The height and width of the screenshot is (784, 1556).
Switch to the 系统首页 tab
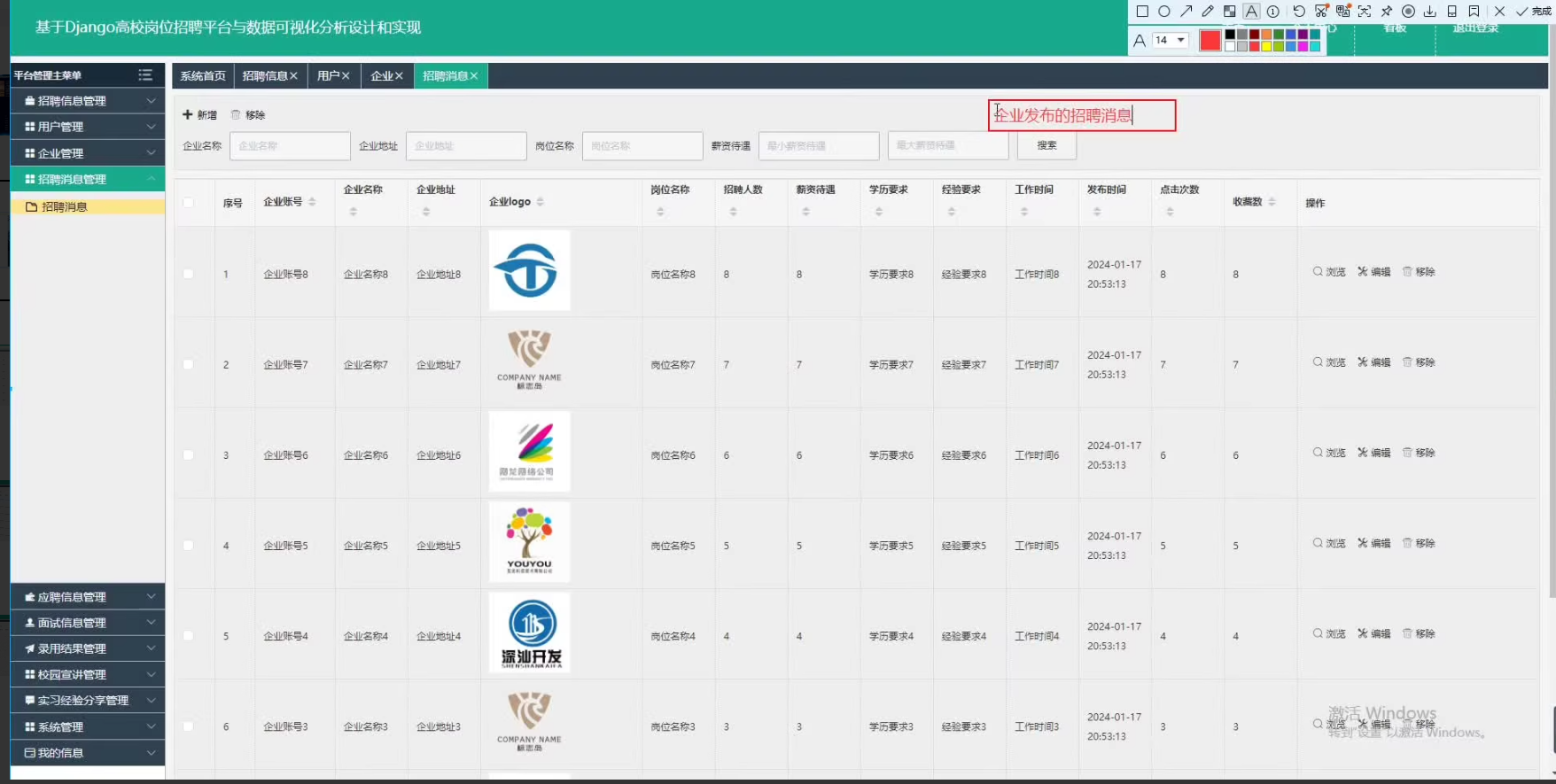(203, 76)
